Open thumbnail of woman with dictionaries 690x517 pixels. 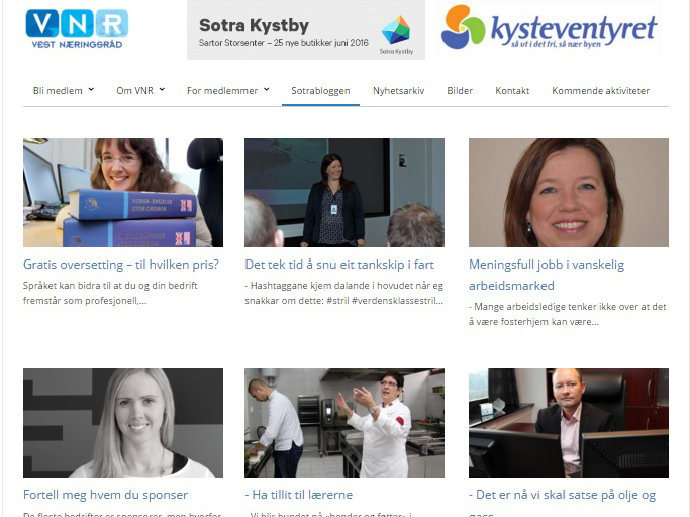[123, 192]
